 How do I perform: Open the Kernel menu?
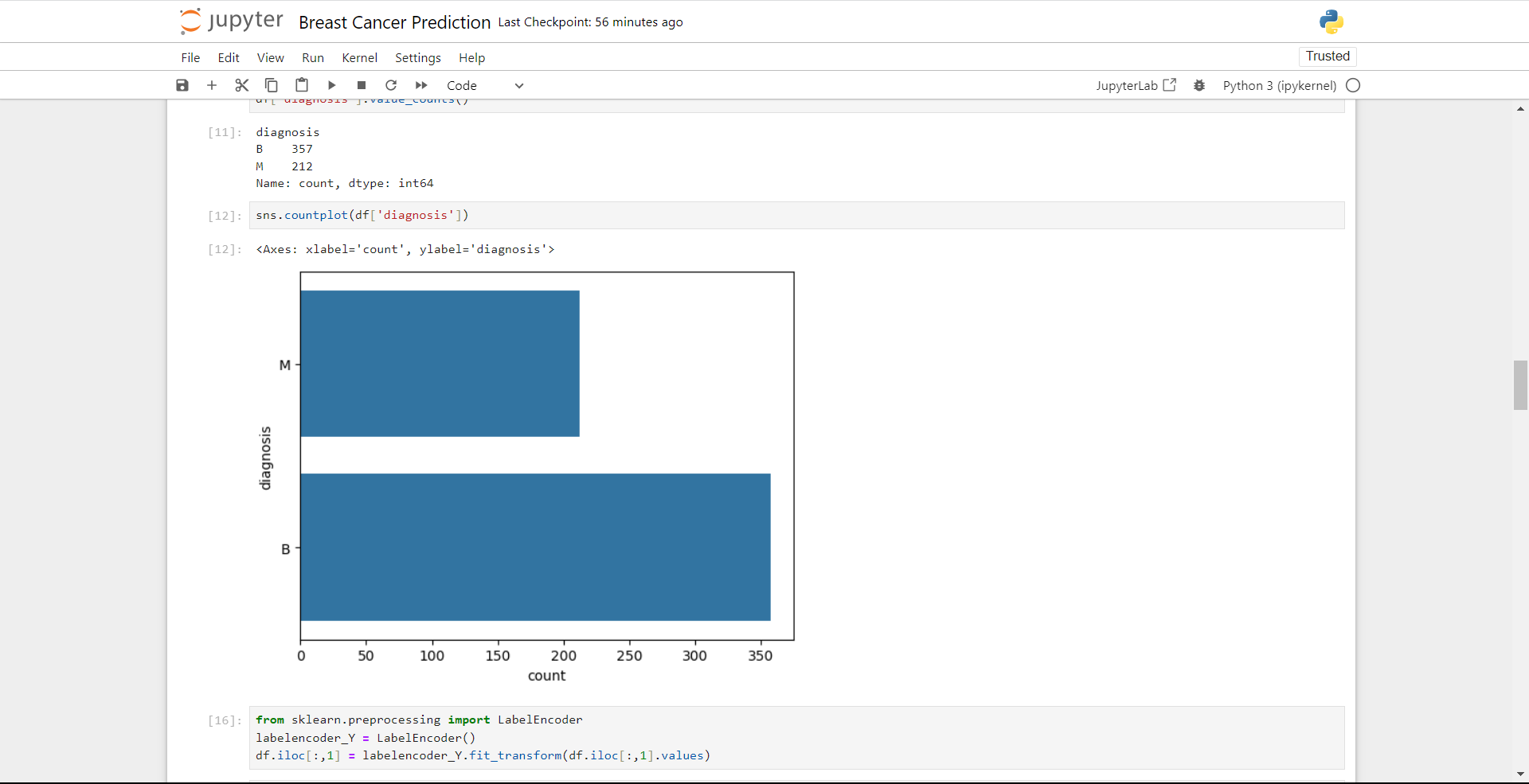359,57
